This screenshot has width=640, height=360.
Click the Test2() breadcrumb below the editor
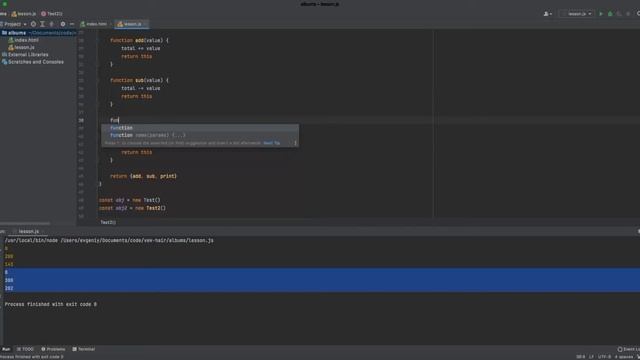click(x=108, y=222)
